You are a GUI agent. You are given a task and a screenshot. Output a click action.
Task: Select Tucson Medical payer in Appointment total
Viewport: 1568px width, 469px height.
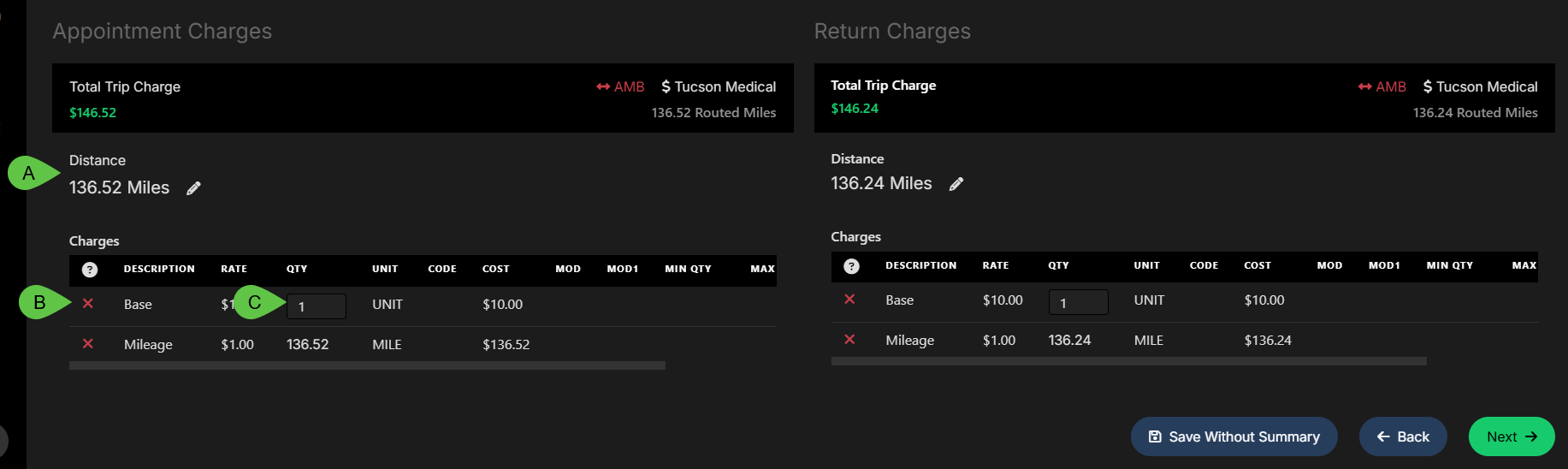[719, 86]
